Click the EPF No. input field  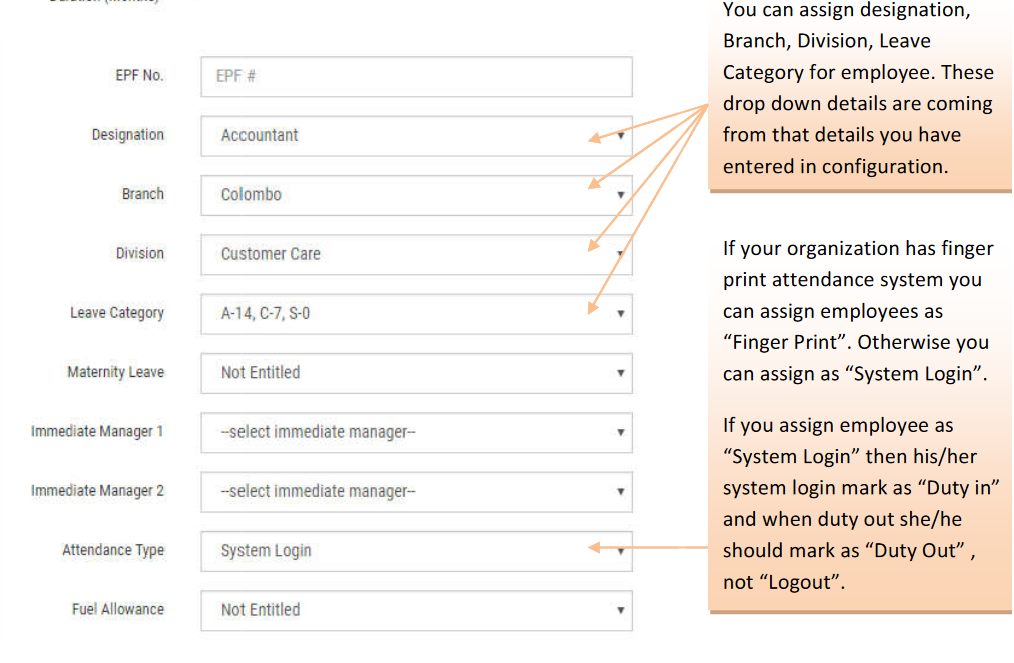coord(416,76)
